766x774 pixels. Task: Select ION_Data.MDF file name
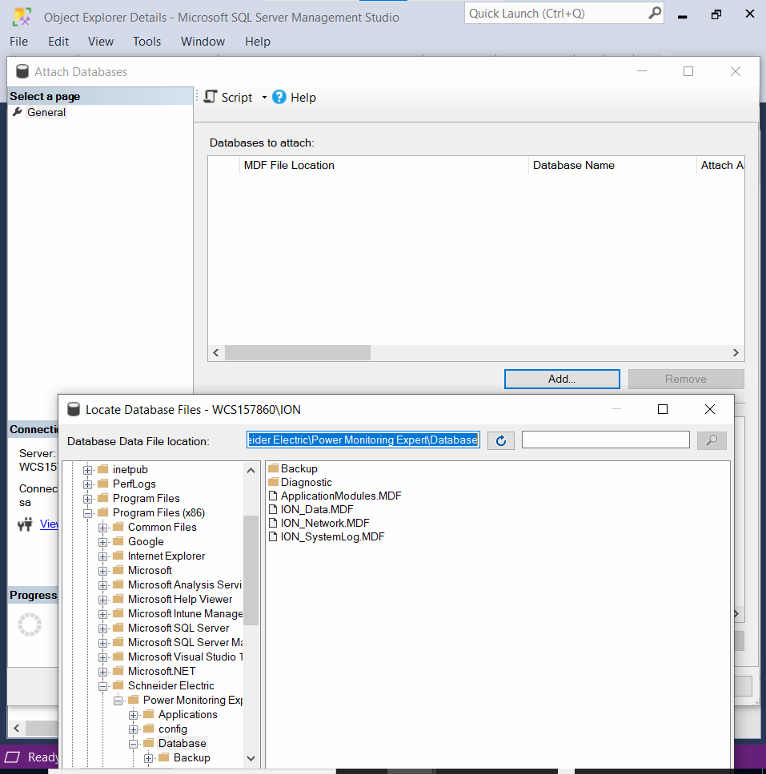pyautogui.click(x=317, y=509)
